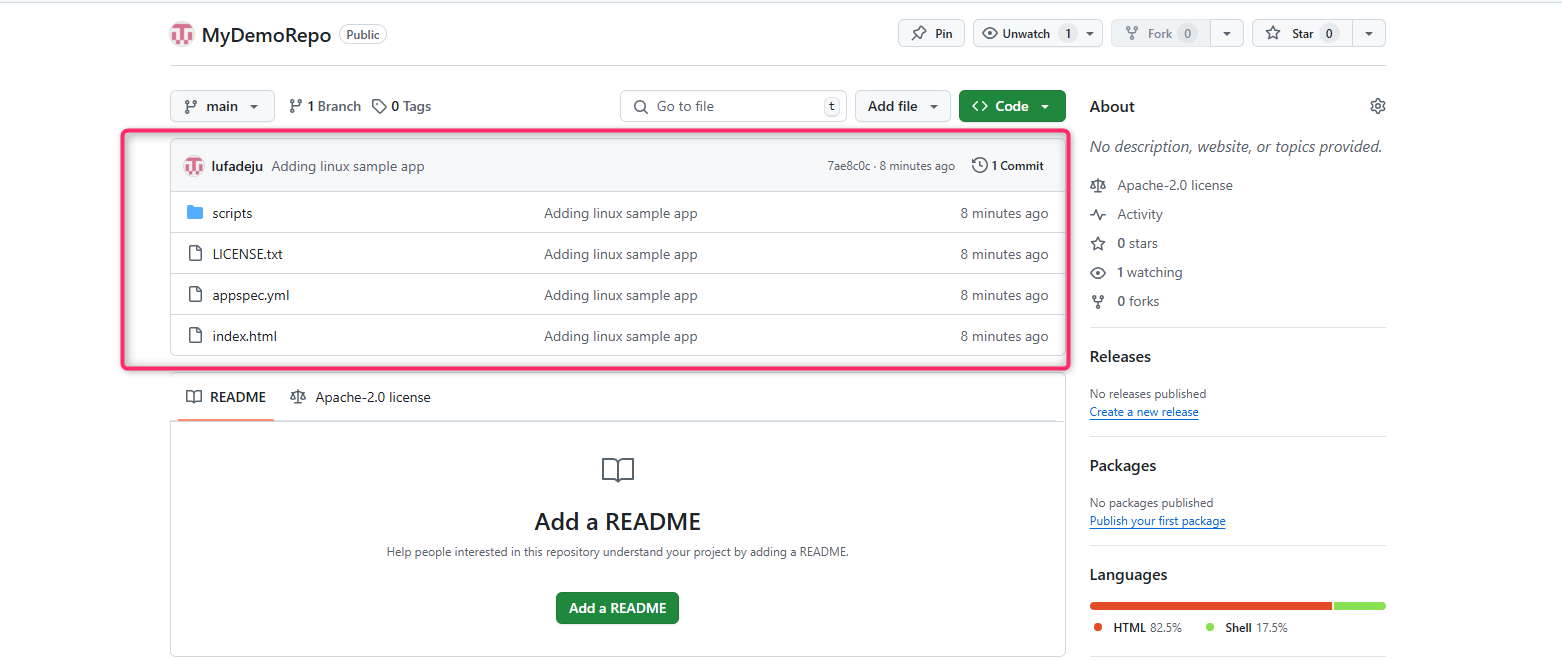The image size is (1562, 660).
Task: Click 8 minutes ago in LICENSE.txt row
Action: pyautogui.click(x=1004, y=254)
